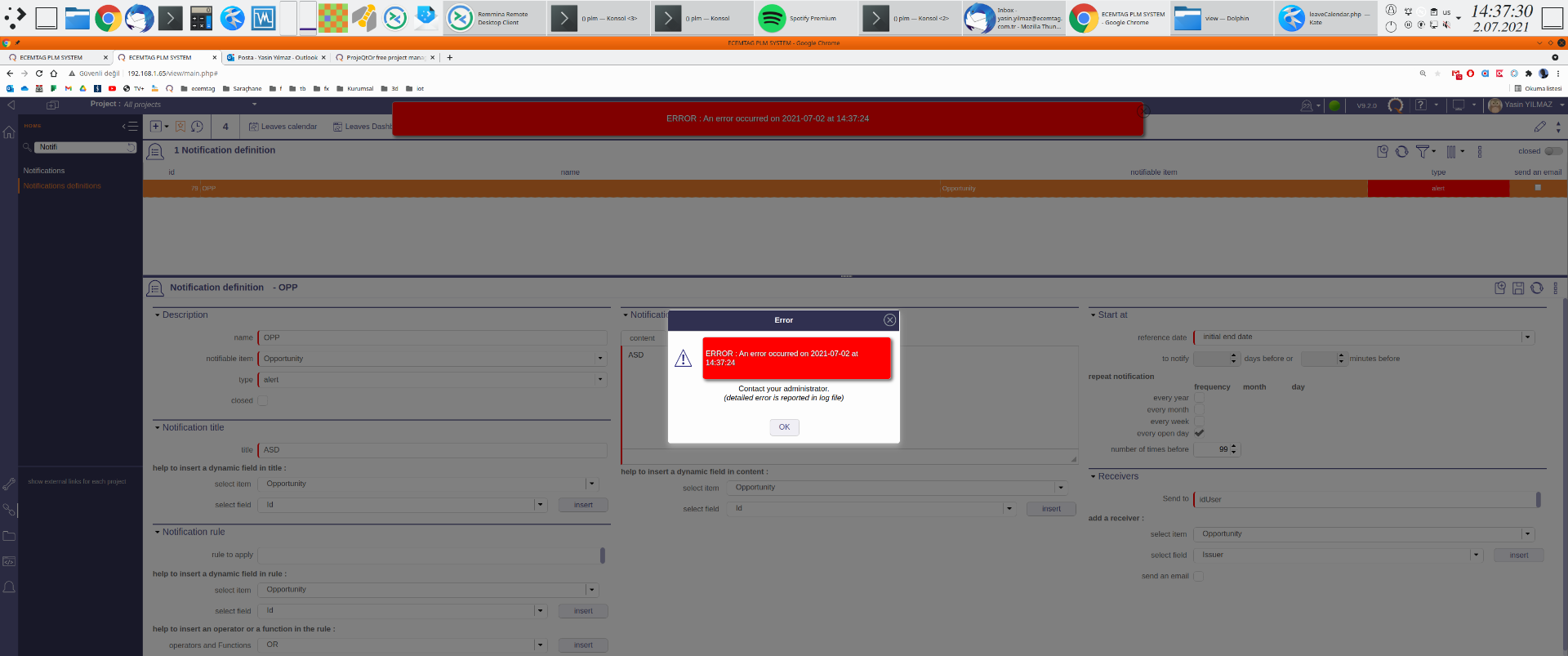Uncheck the every open day checkbox
The image size is (1568, 656).
pyautogui.click(x=1199, y=434)
